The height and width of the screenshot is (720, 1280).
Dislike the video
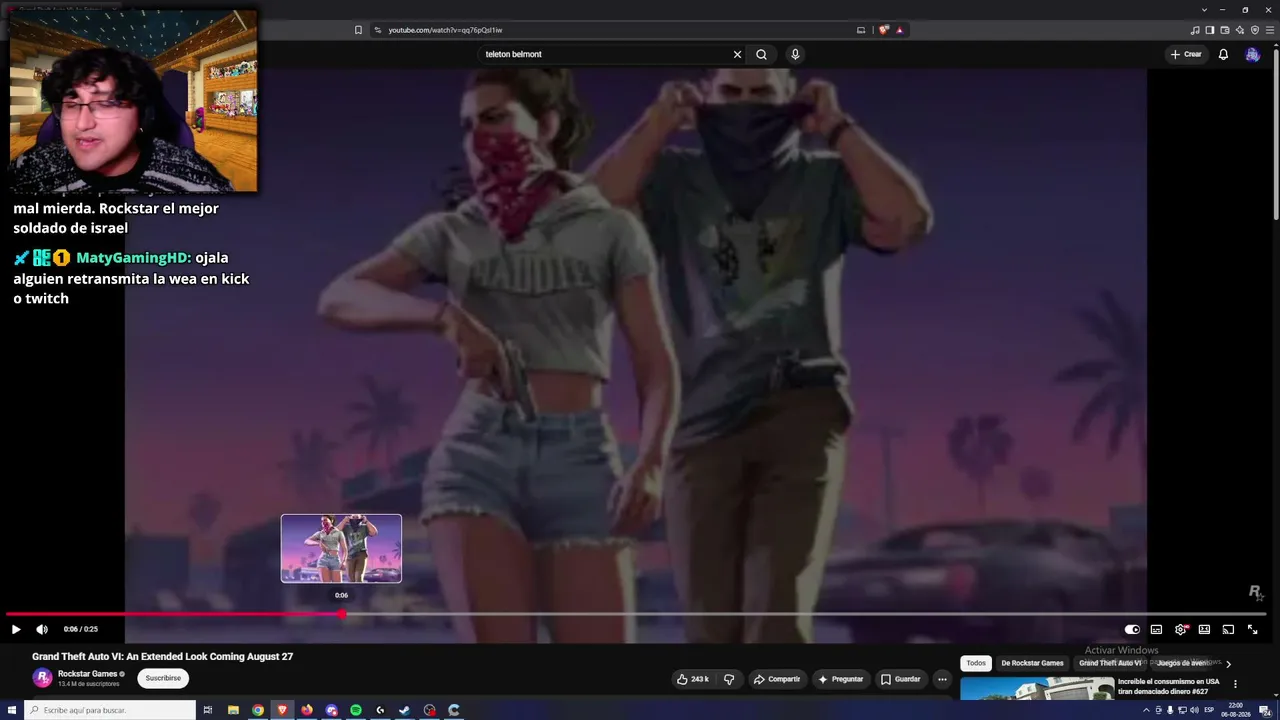pos(729,679)
